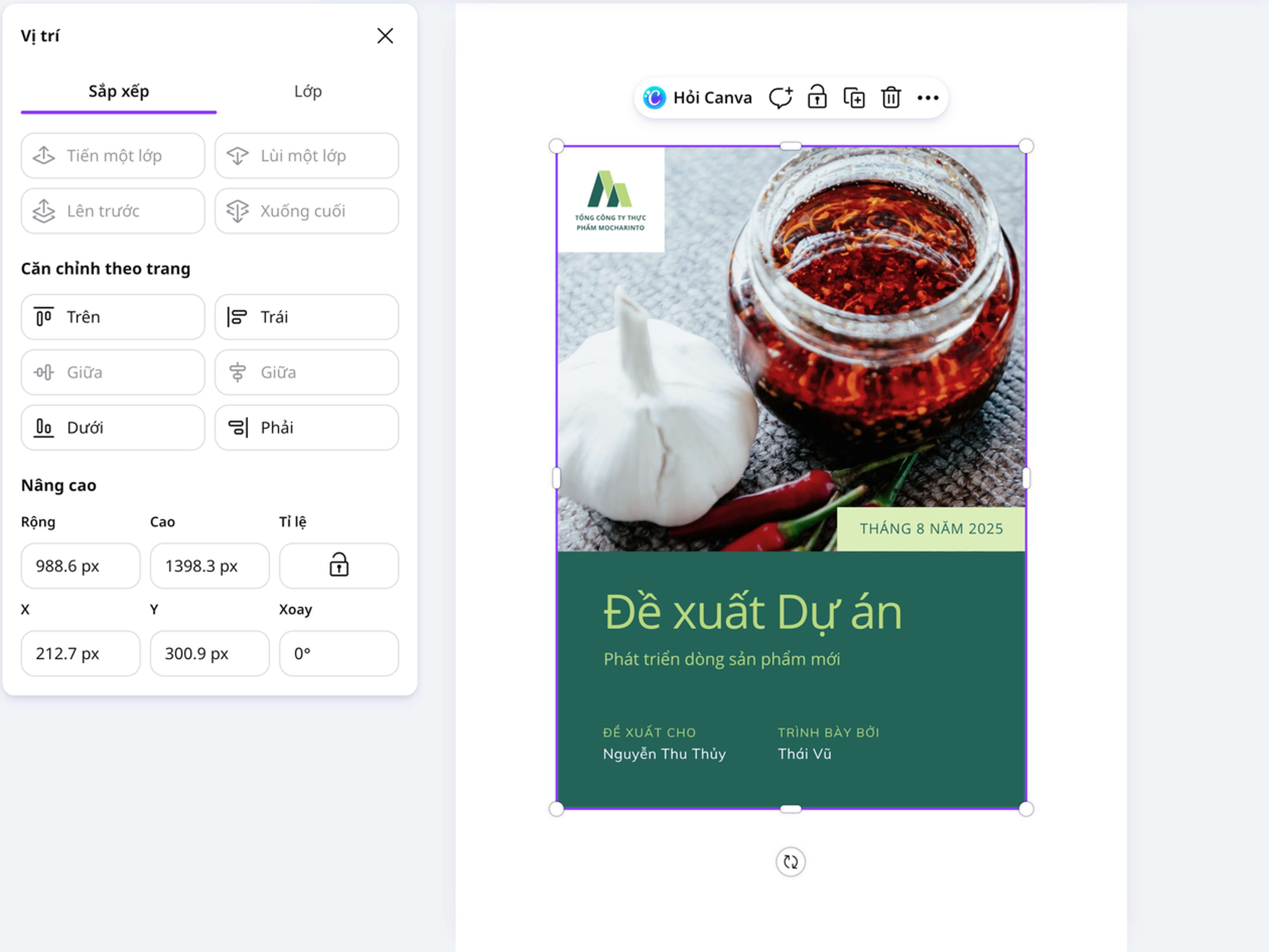Click Lùi một lớp button
The width and height of the screenshot is (1269, 952).
click(x=307, y=156)
